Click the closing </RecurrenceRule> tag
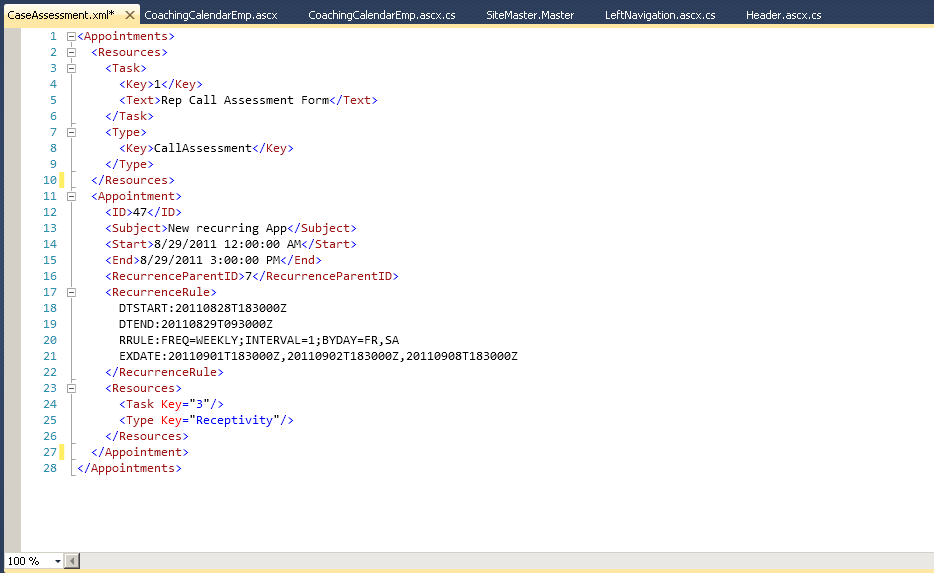Image resolution: width=934 pixels, height=573 pixels. (164, 372)
